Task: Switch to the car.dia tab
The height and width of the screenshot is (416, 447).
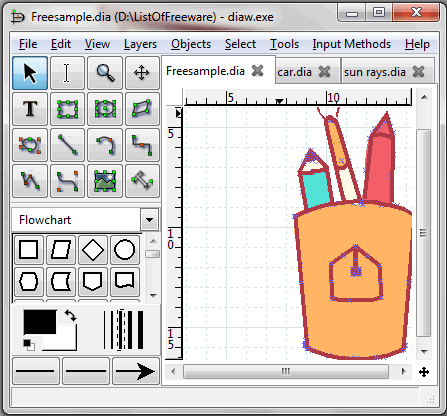Action: click(294, 72)
